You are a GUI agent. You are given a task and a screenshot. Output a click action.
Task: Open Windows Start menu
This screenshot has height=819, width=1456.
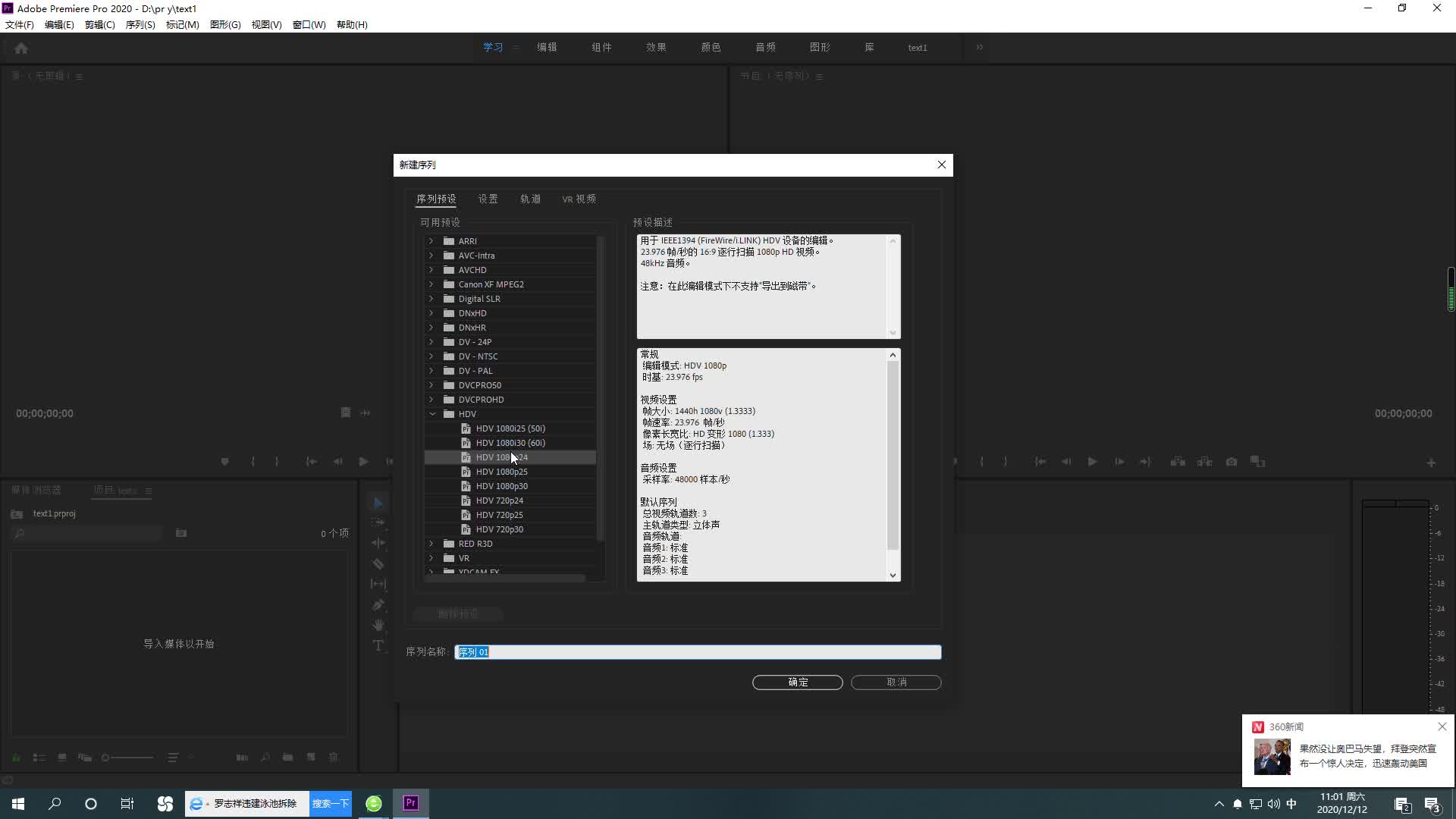pos(18,803)
